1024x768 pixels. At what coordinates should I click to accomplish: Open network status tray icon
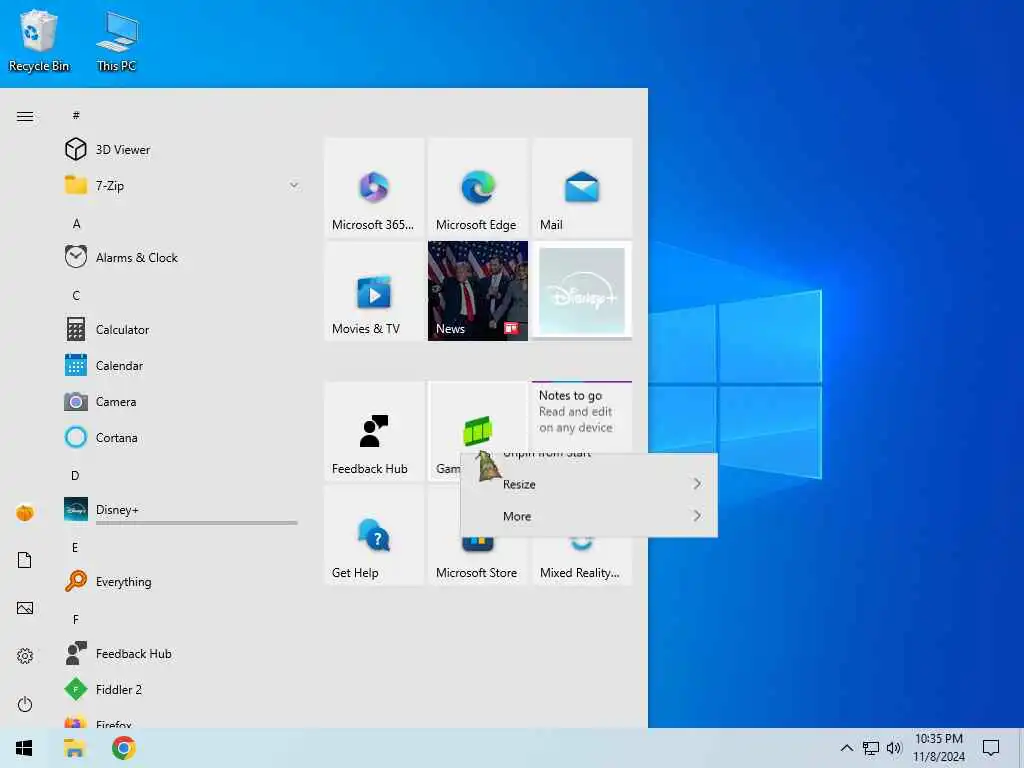[871, 748]
